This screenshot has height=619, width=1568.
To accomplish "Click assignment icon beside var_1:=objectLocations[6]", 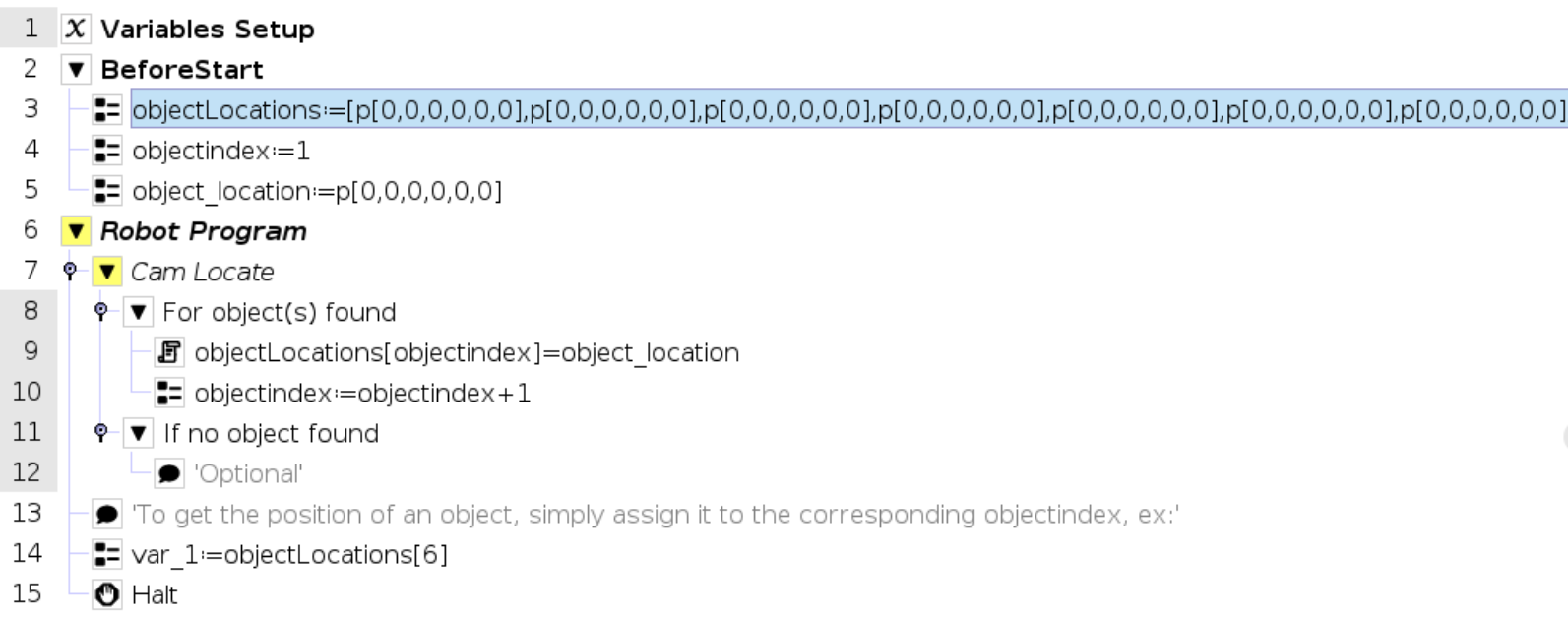I will pos(106,555).
